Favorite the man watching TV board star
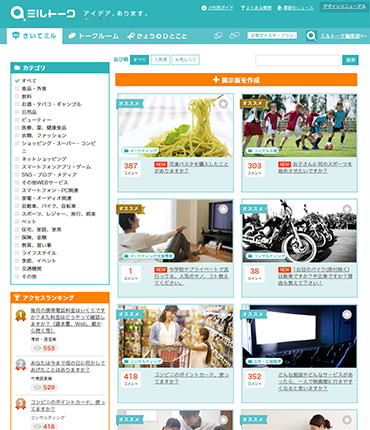This screenshot has width=370, height=430. click(x=223, y=209)
